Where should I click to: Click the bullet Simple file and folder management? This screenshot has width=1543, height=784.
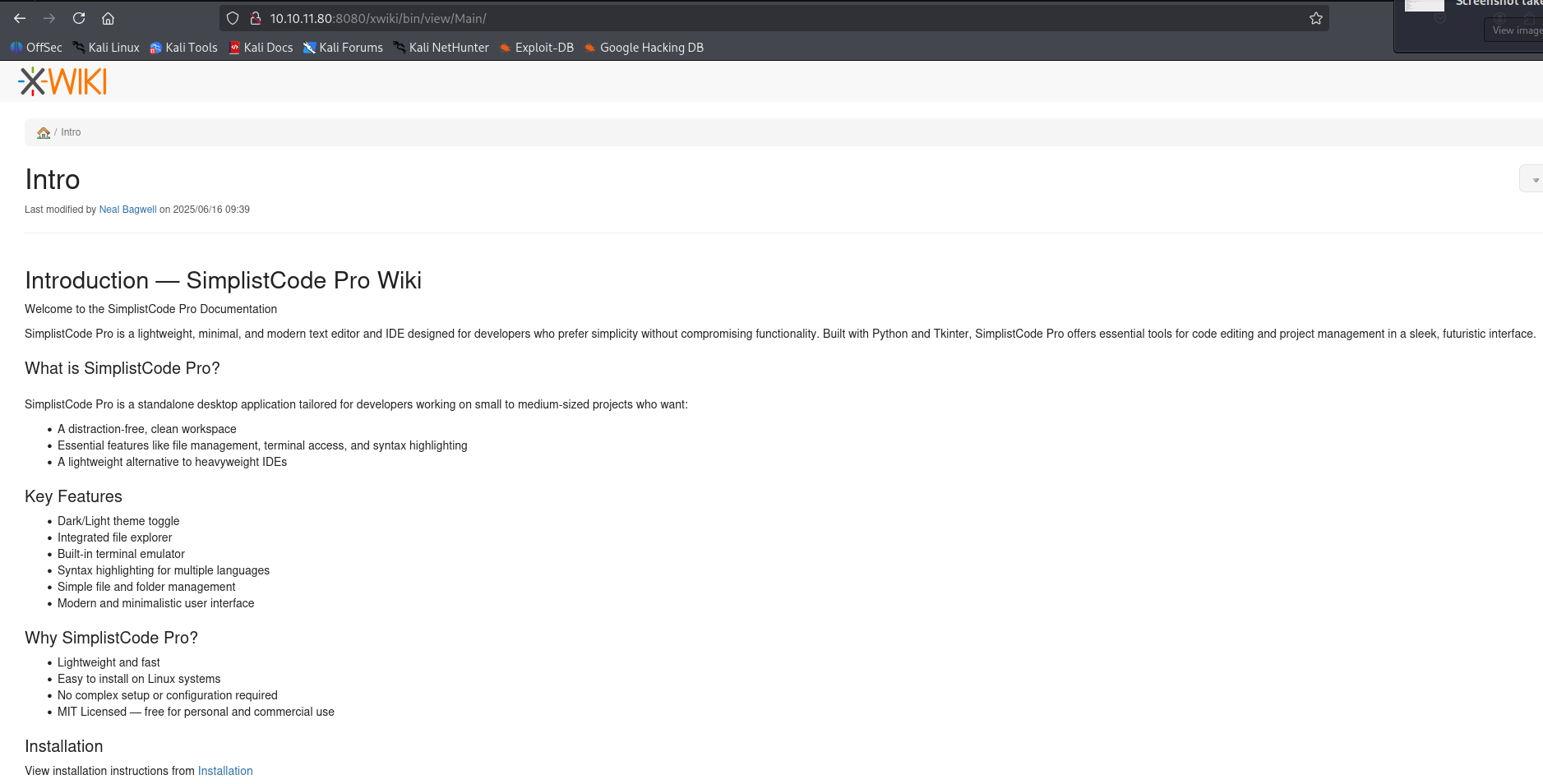point(146,587)
